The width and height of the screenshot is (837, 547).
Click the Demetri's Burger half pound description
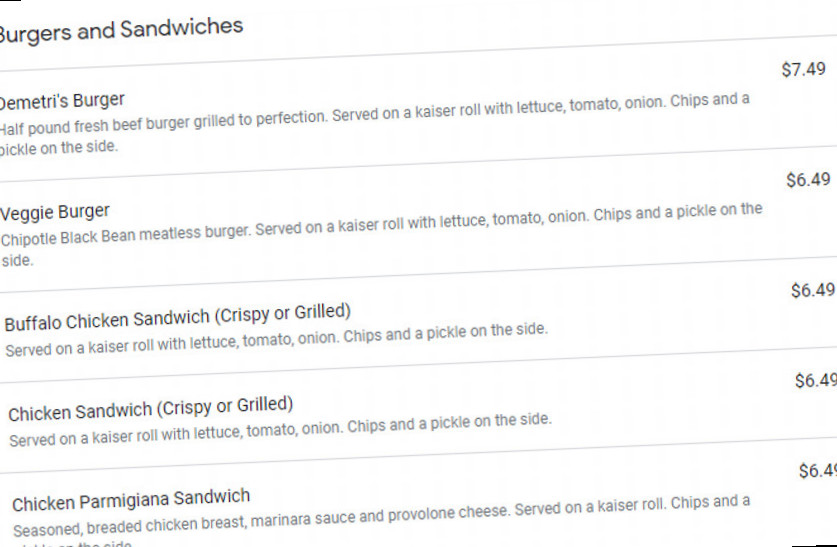375,114
